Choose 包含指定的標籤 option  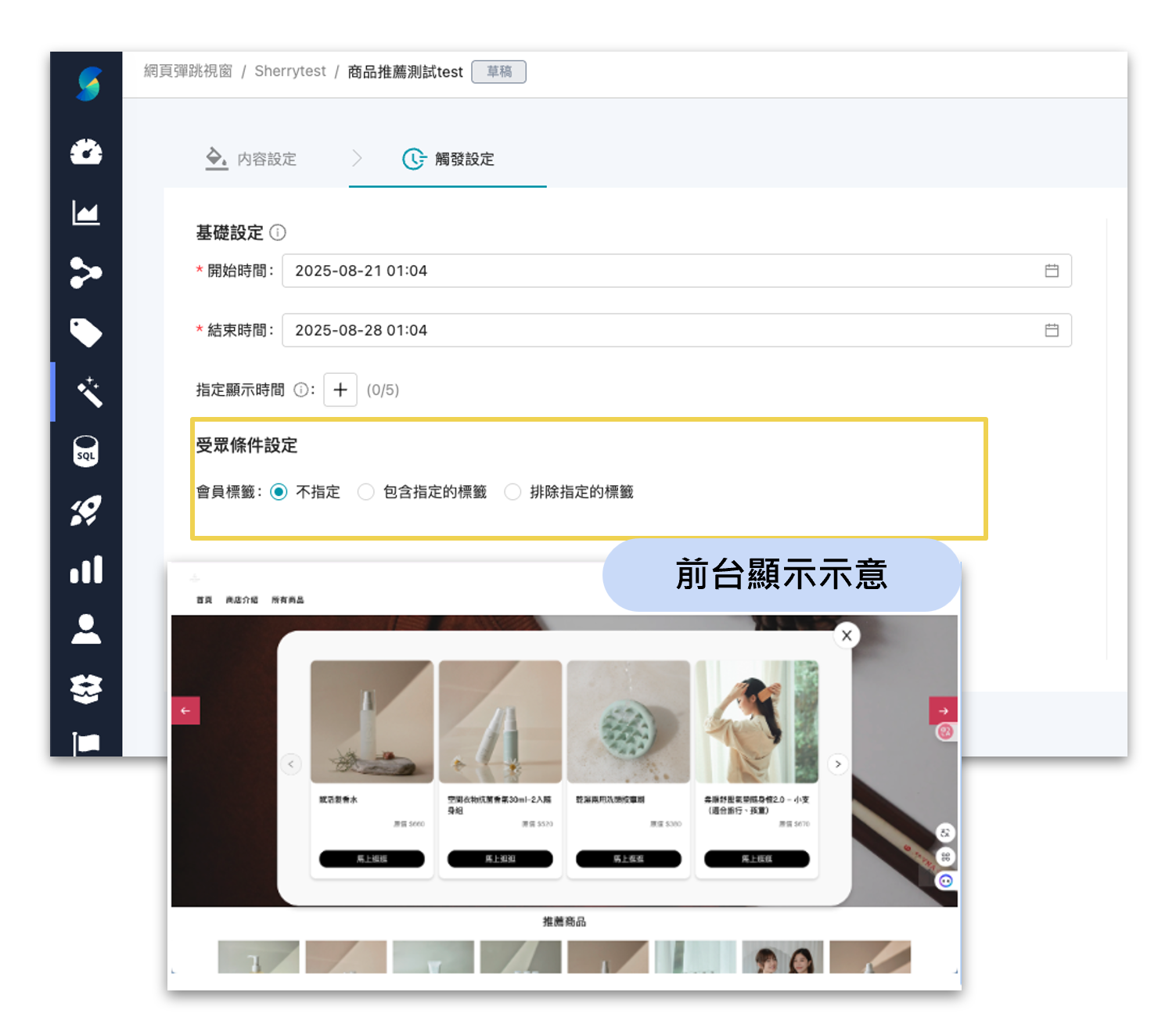tap(366, 492)
